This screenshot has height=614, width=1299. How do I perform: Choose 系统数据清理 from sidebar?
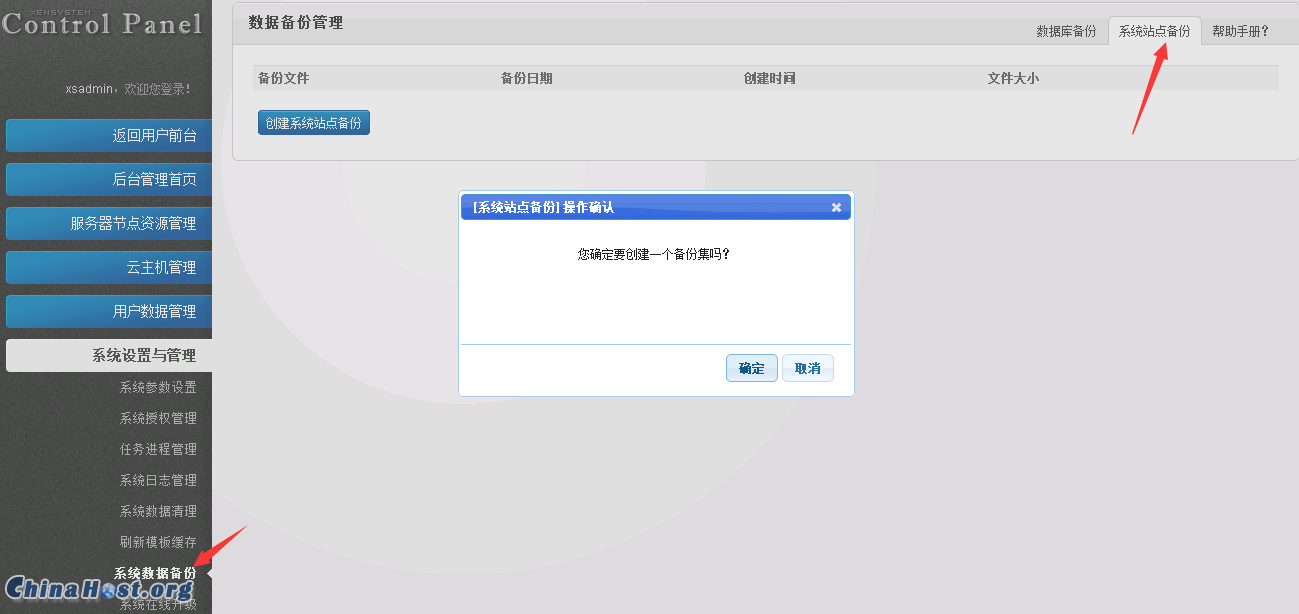(x=158, y=512)
